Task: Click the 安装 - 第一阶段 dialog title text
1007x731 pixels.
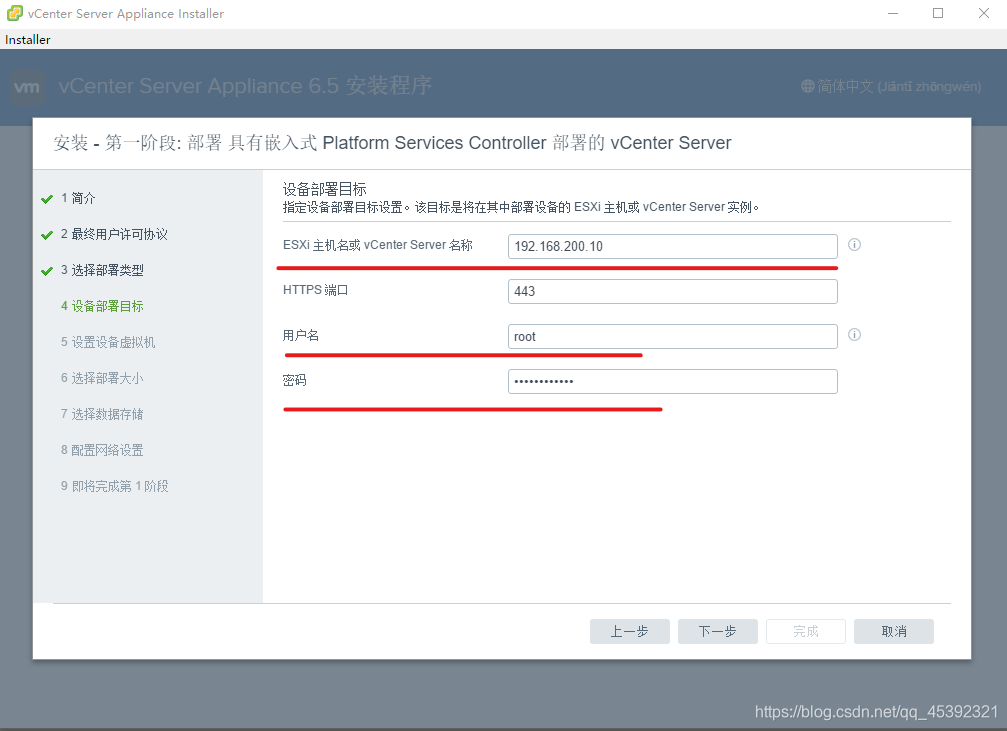Action: pos(392,143)
